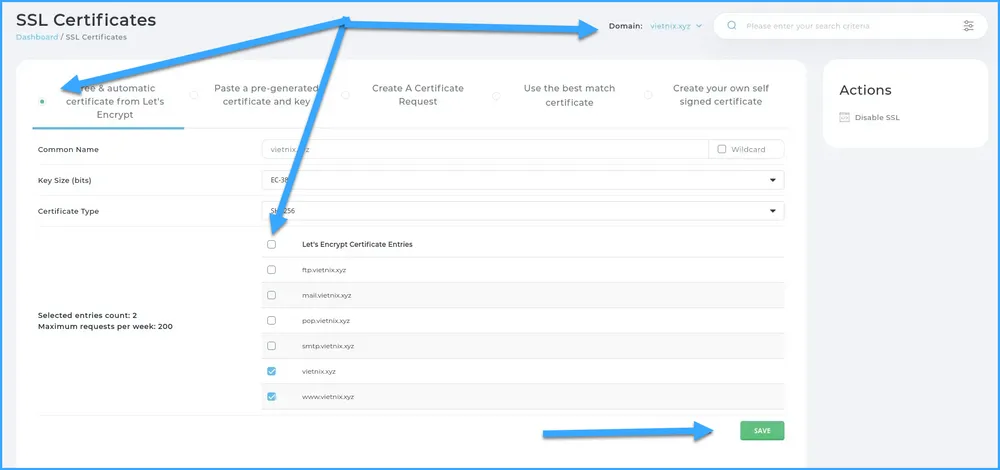Click the ftp.vietnix.xyz entry text
Image resolution: width=1000 pixels, height=470 pixels.
pos(324,270)
